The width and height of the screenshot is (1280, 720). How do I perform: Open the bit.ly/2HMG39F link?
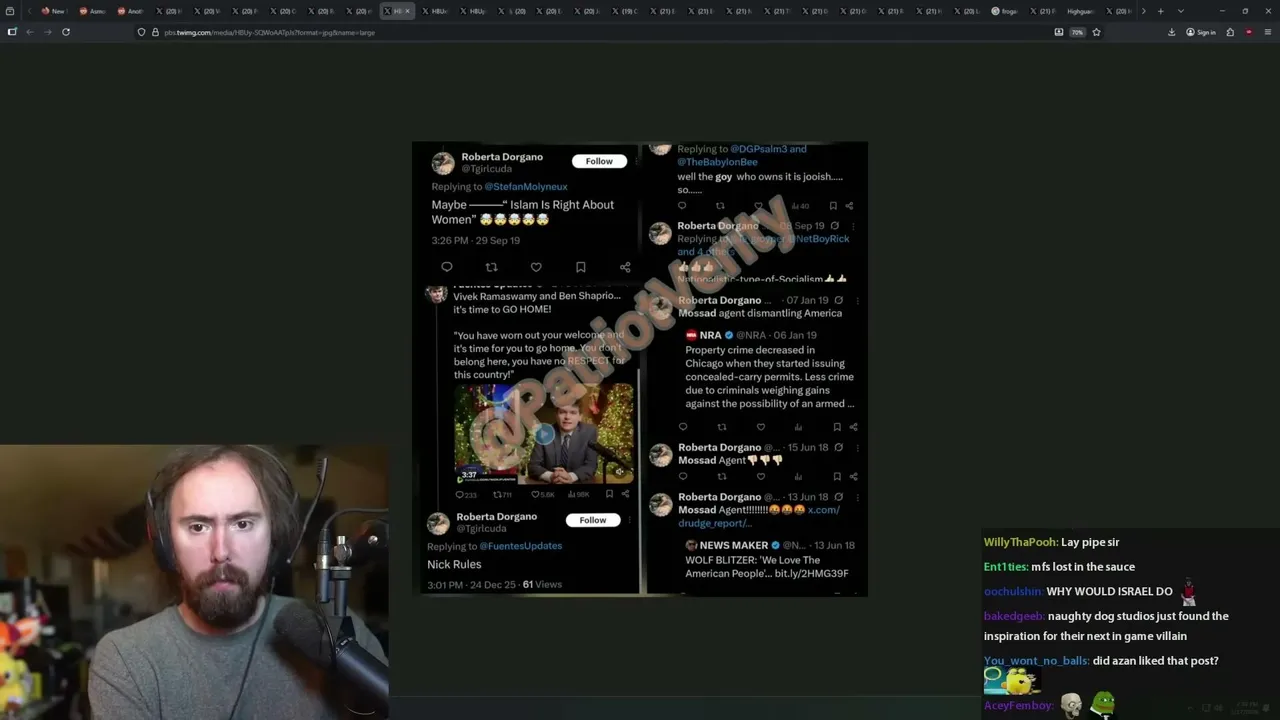(811, 574)
